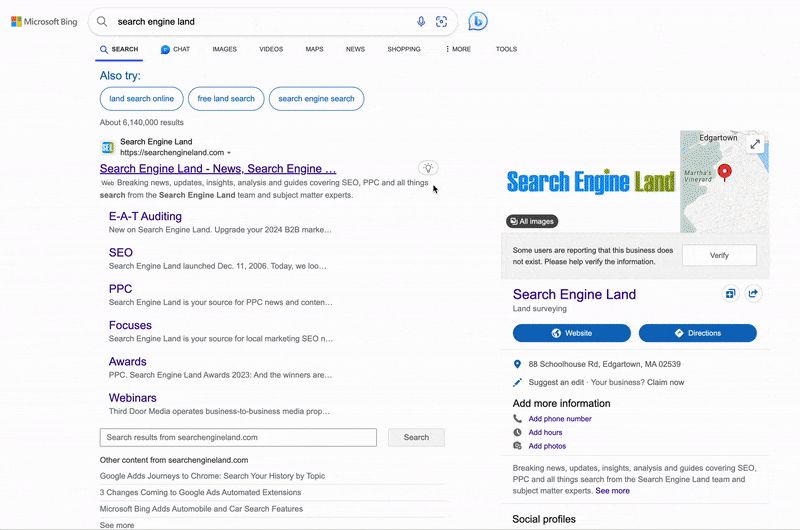Open visual search camera icon
Viewport: 800px width, 530px height.
[441, 21]
